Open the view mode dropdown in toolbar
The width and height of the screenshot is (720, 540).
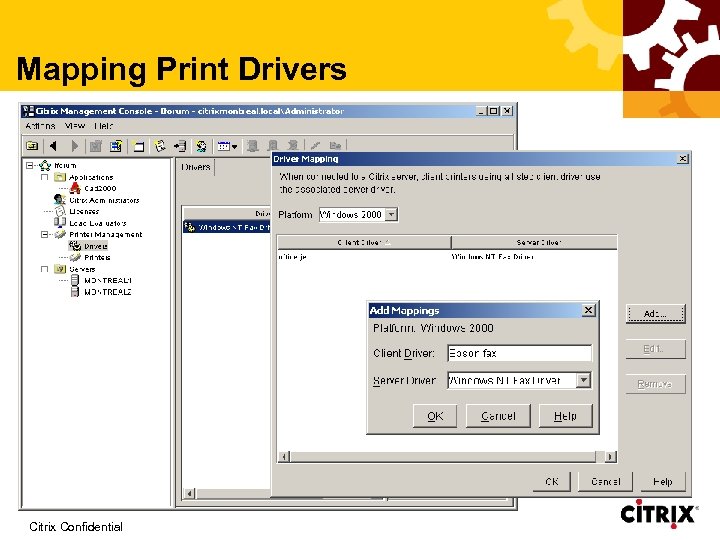pos(227,146)
